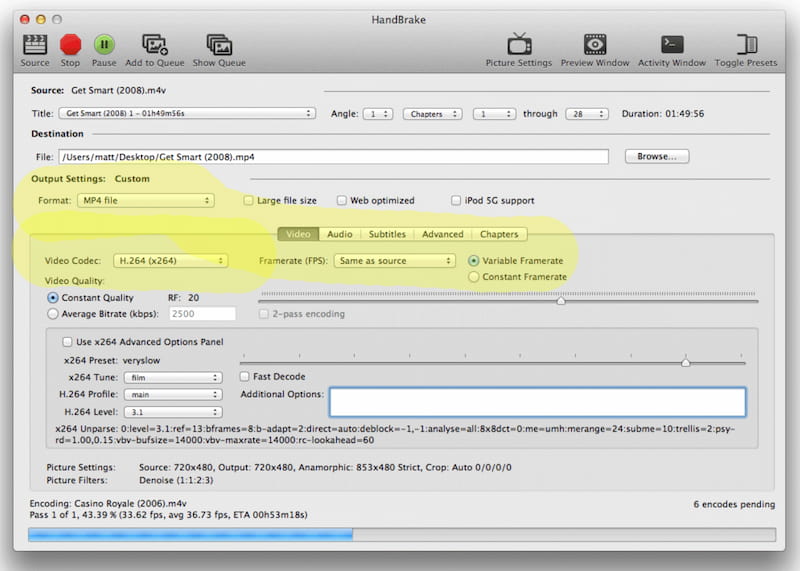800x571 pixels.
Task: Click 'Encoding: Casino Royale (2006).m4v' status
Action: click(x=108, y=503)
